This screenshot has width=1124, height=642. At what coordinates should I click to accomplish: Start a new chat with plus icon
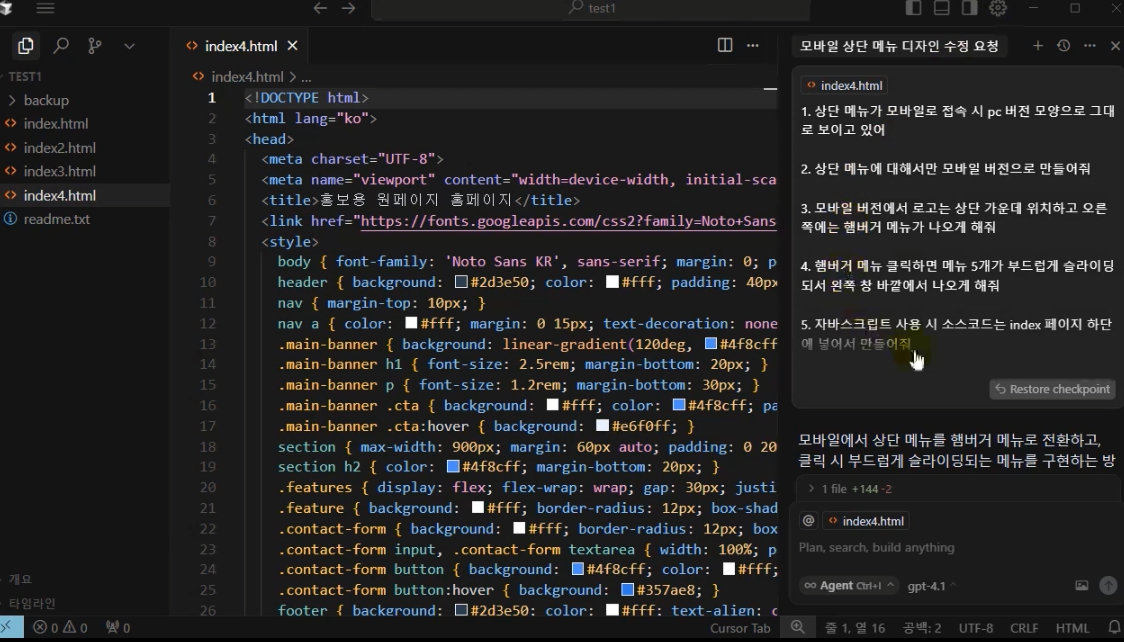[x=1037, y=46]
